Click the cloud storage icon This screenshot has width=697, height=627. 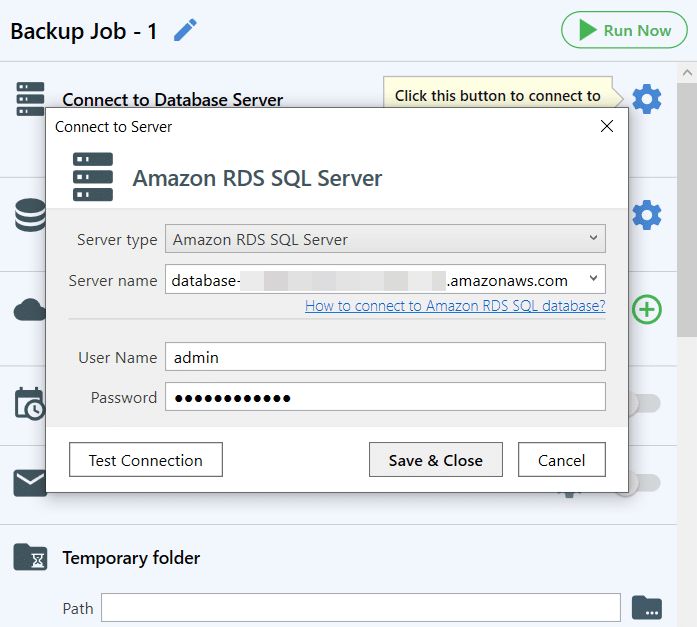click(x=30, y=310)
